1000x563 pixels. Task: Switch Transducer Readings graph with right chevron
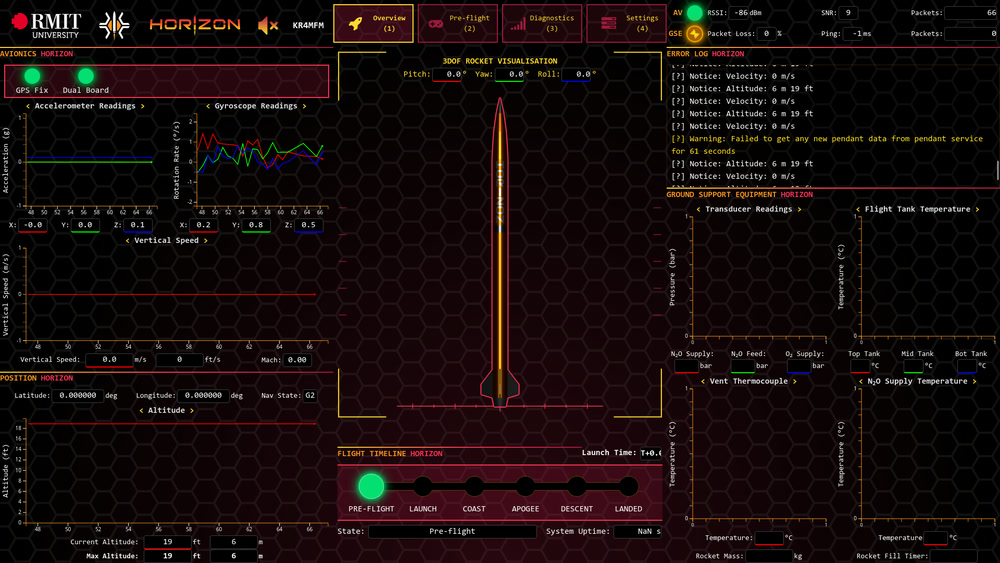[x=799, y=209]
